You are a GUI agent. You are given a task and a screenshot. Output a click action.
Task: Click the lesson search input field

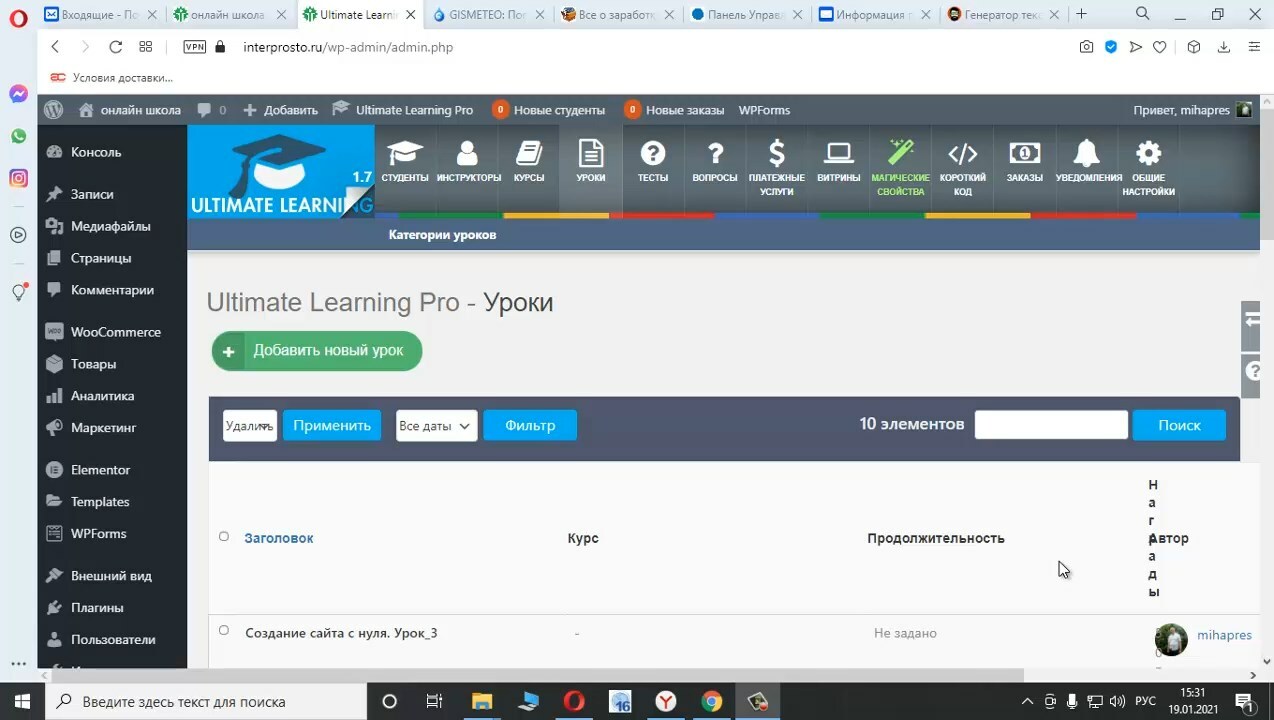tap(1051, 425)
